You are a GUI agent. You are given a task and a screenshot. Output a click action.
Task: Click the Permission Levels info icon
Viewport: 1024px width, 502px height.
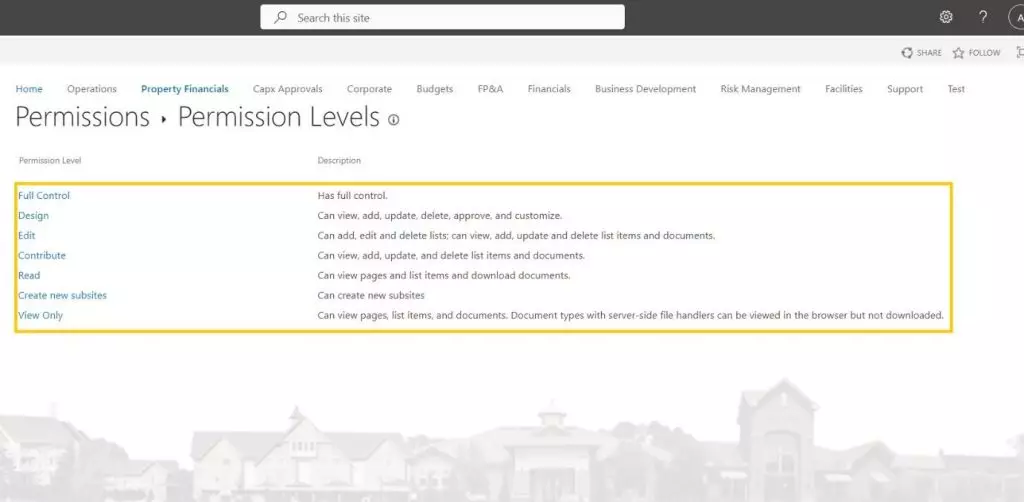coord(393,120)
